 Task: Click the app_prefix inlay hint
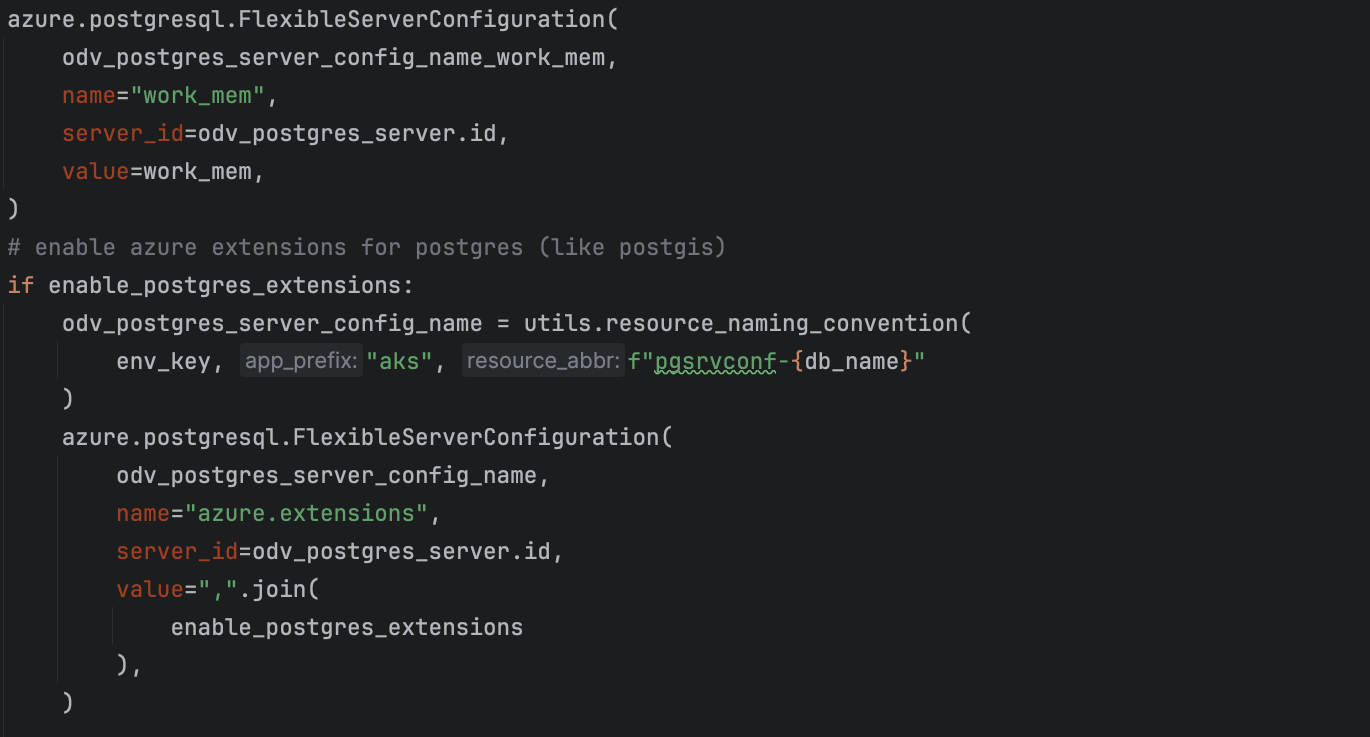(301, 361)
